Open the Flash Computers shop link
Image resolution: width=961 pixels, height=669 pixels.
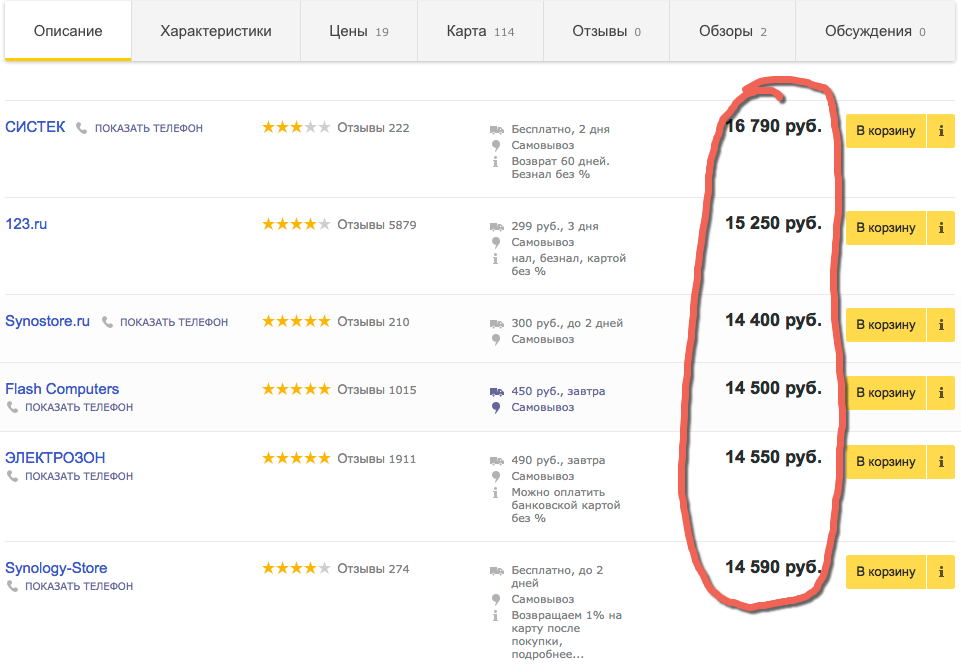pyautogui.click(x=62, y=389)
